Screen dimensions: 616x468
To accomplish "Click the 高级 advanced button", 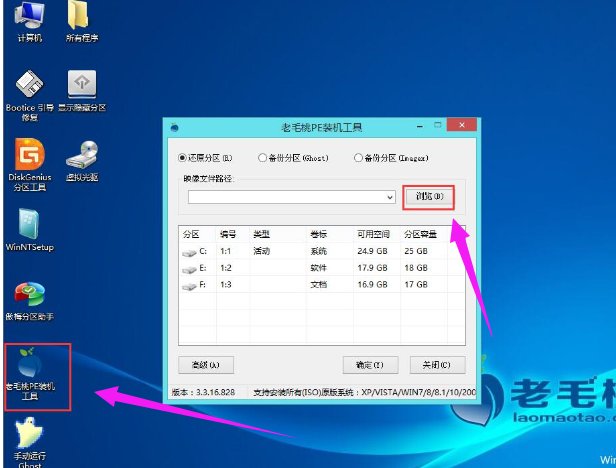I will point(205,364).
